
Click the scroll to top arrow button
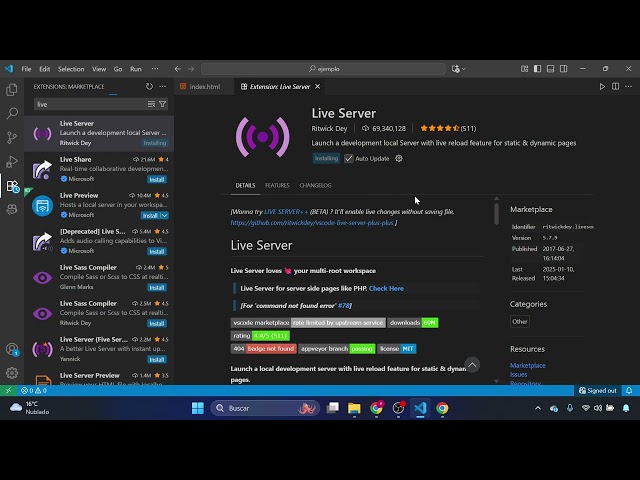pyautogui.click(x=472, y=364)
